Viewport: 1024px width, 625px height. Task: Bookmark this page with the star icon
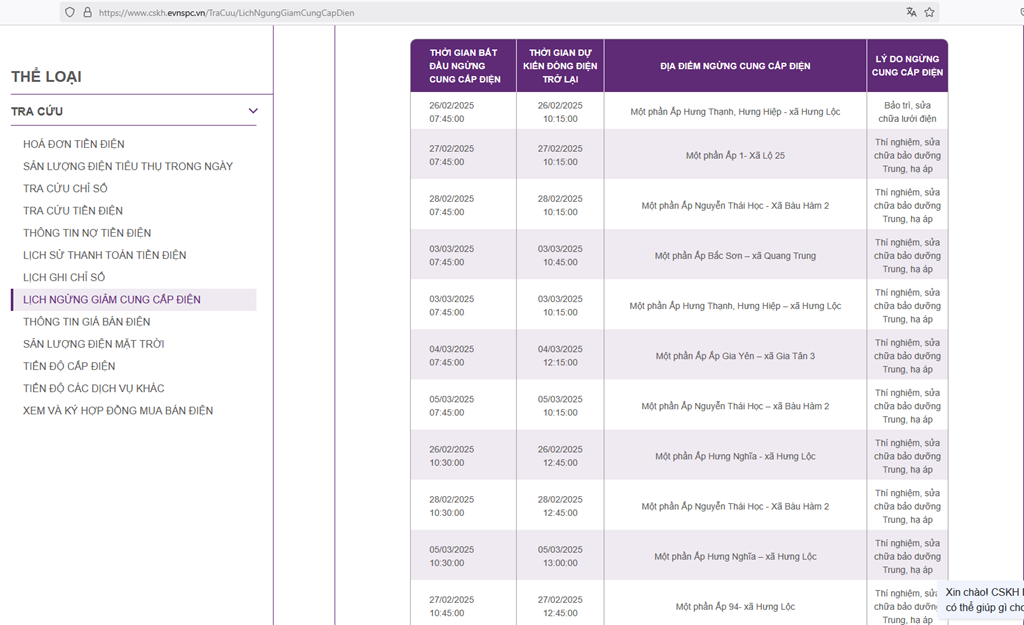pos(929,13)
